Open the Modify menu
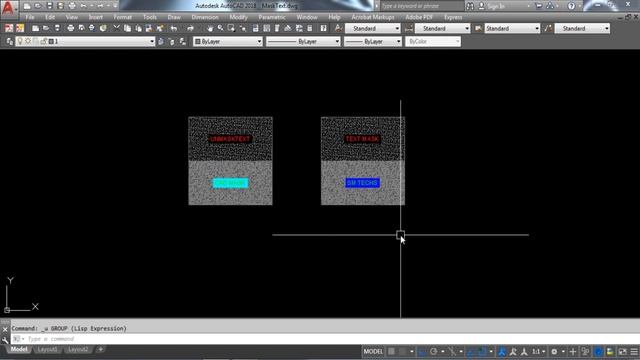The height and width of the screenshot is (360, 640). pyautogui.click(x=238, y=17)
